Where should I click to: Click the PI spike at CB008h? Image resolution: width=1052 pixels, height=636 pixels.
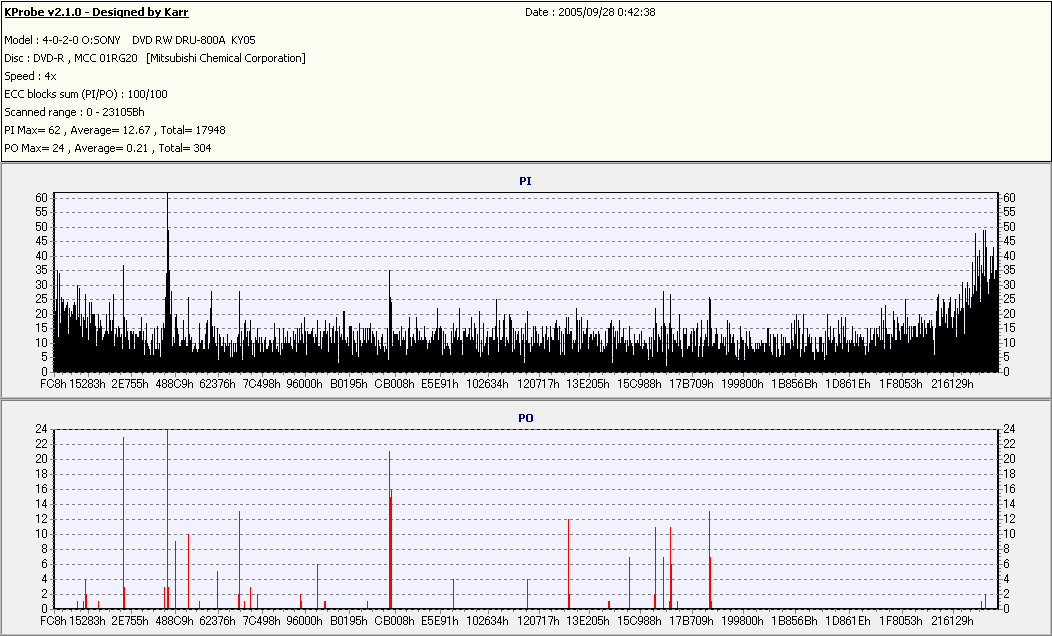[x=390, y=321]
